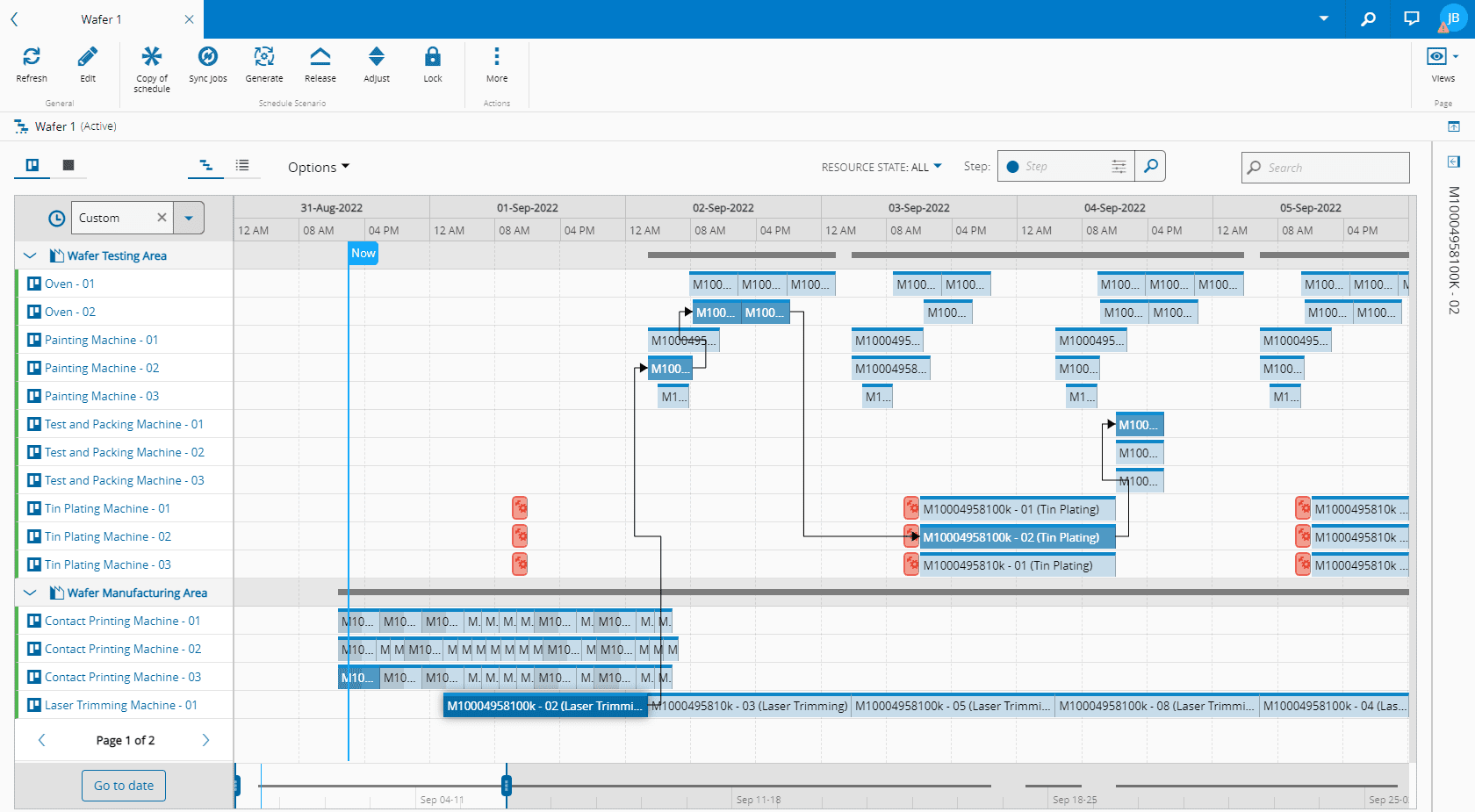Lock the schedule scenario

coord(433,58)
